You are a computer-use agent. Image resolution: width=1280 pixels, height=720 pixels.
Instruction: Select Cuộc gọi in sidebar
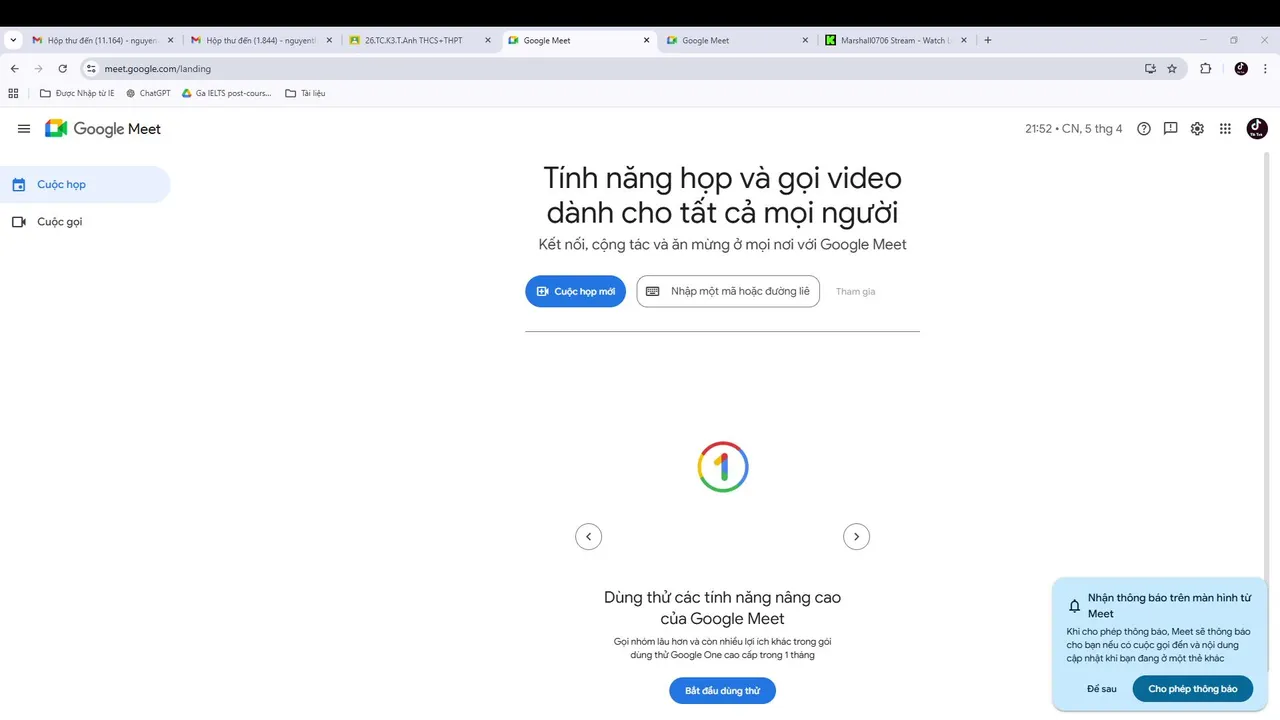pos(85,222)
